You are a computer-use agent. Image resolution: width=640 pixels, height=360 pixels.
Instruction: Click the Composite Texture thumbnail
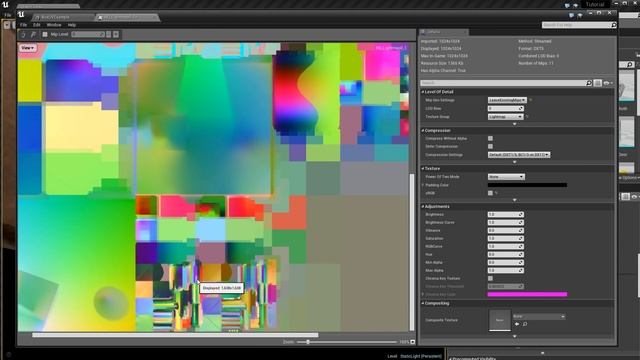click(x=500, y=320)
